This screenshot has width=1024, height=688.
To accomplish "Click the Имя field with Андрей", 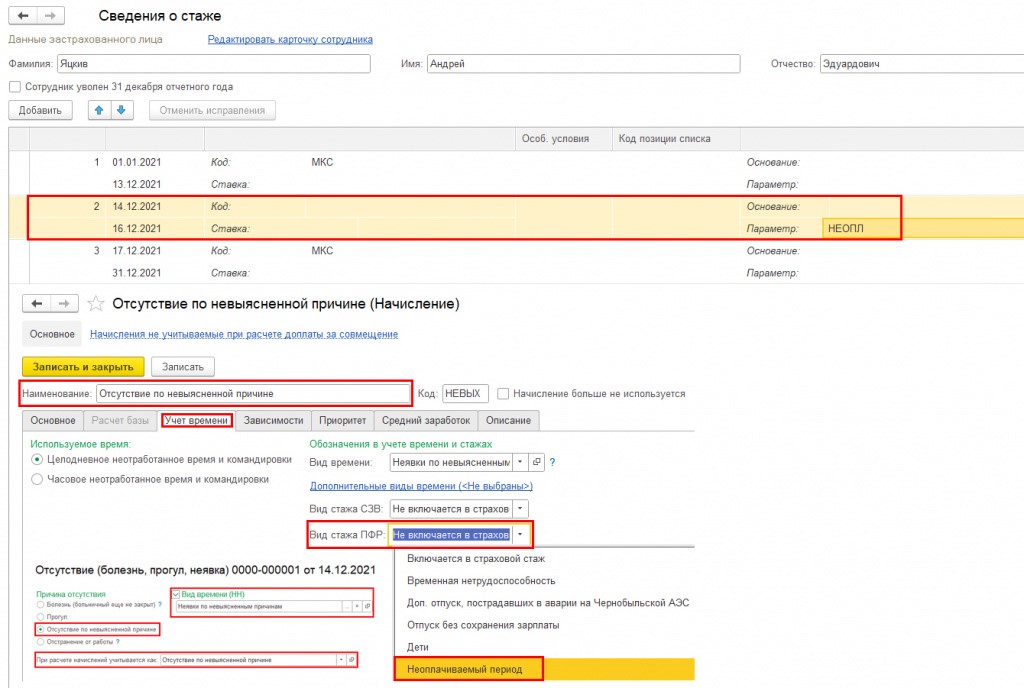I will pyautogui.click(x=584, y=64).
